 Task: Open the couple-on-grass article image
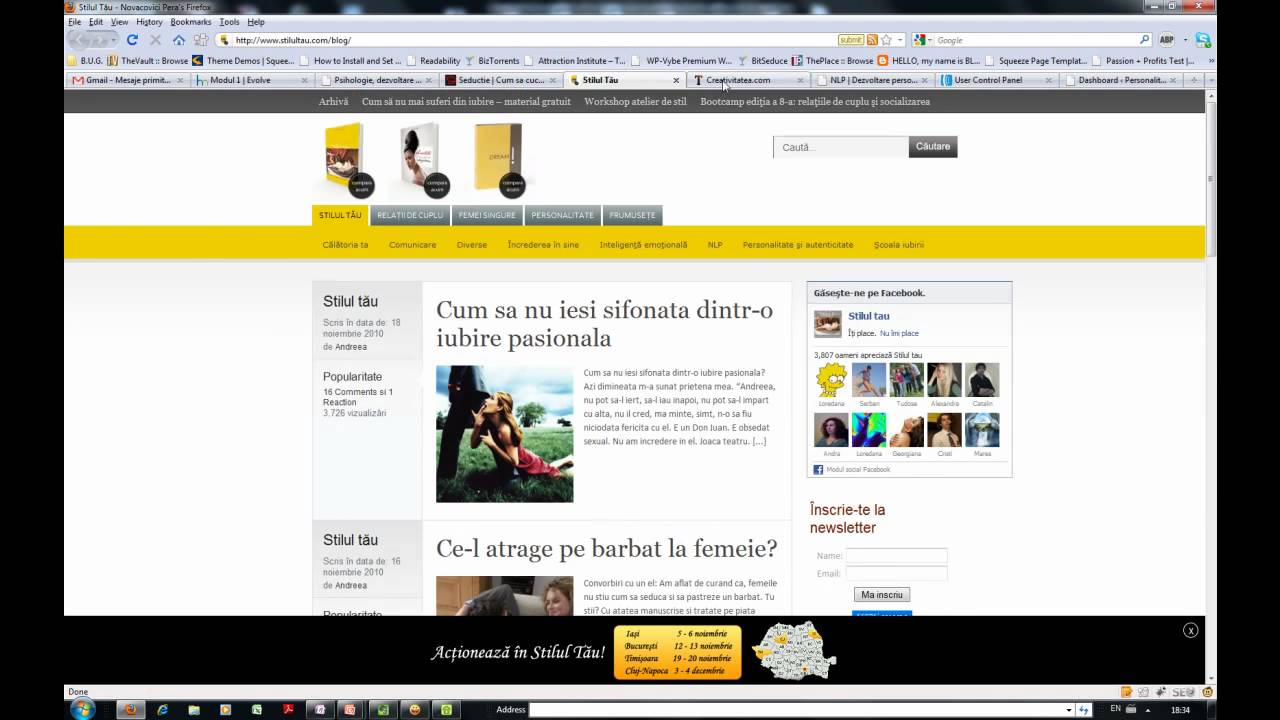pyautogui.click(x=505, y=434)
